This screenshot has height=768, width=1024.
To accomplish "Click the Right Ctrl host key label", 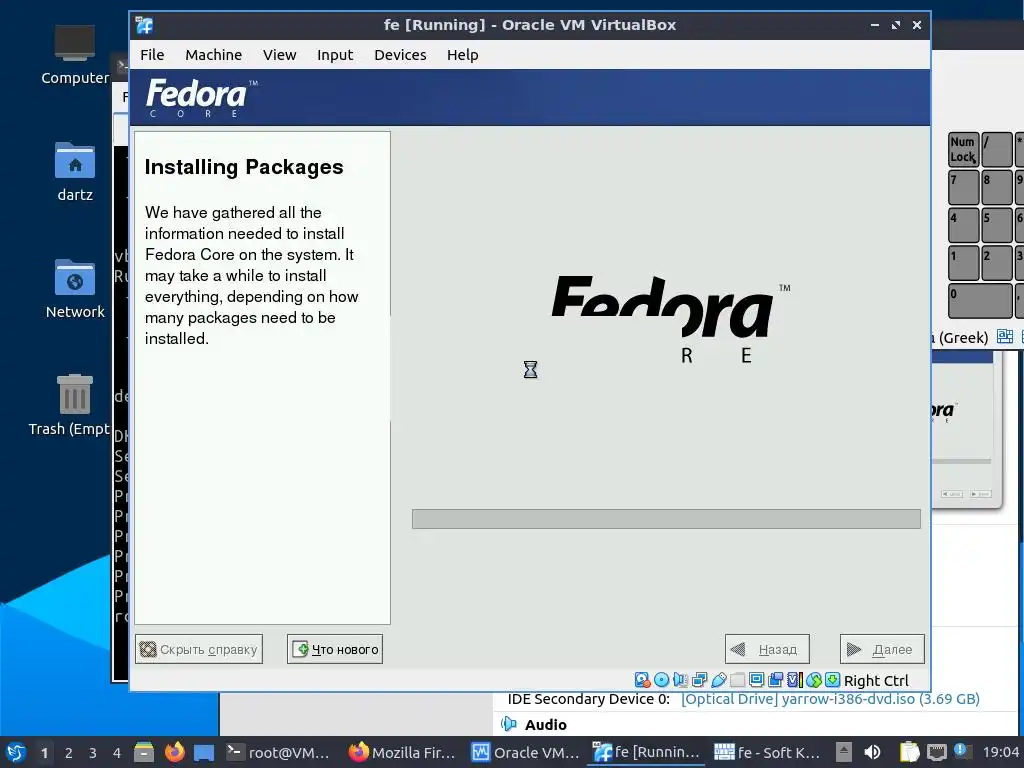I will pos(876,680).
